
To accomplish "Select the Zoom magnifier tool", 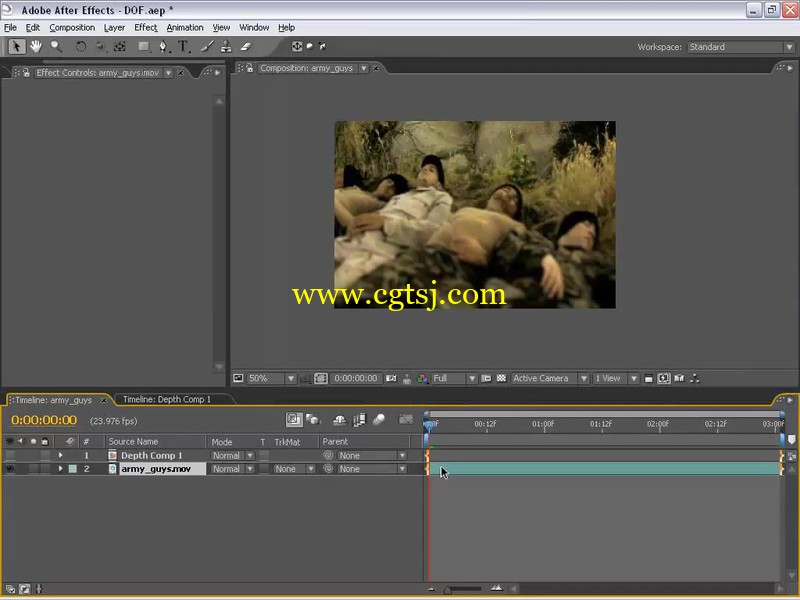I will [56, 47].
